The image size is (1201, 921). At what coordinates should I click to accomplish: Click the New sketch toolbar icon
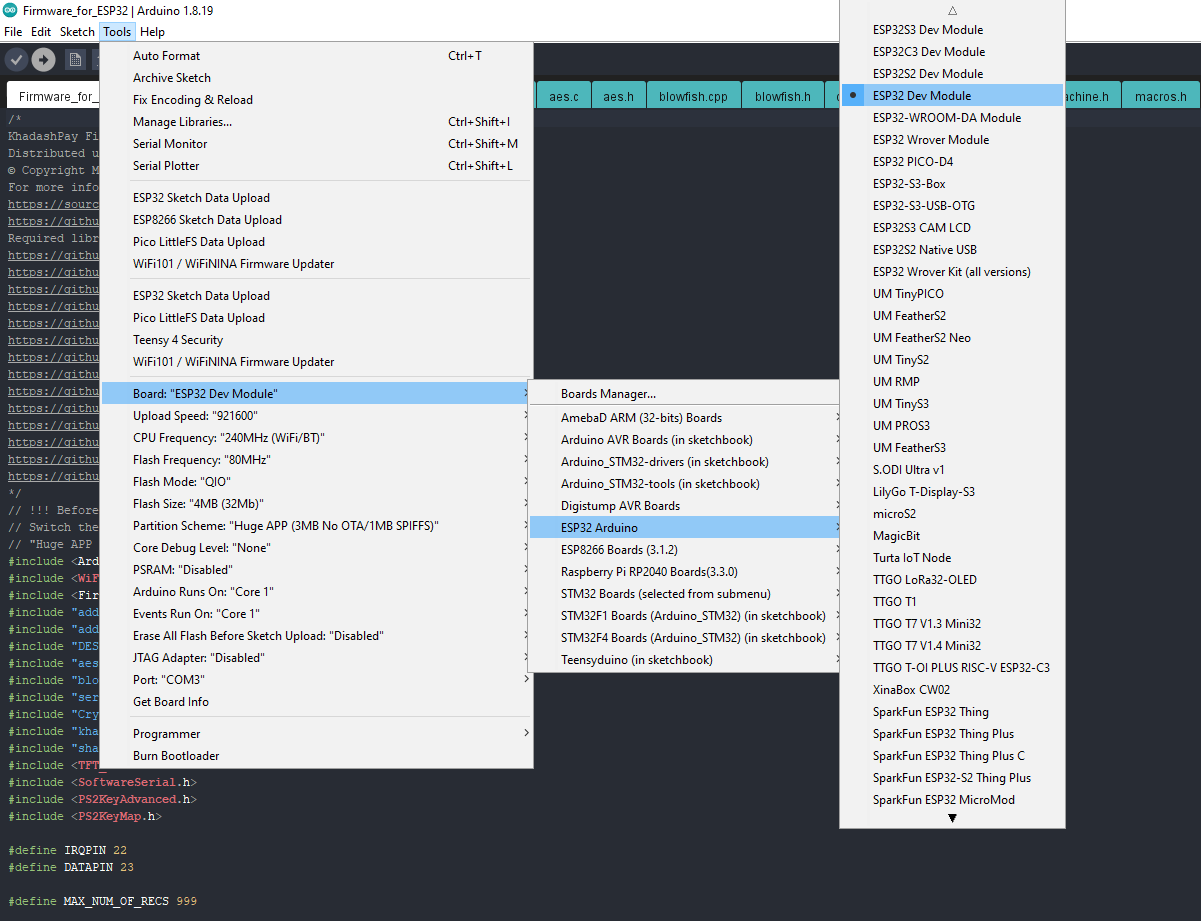tap(75, 60)
